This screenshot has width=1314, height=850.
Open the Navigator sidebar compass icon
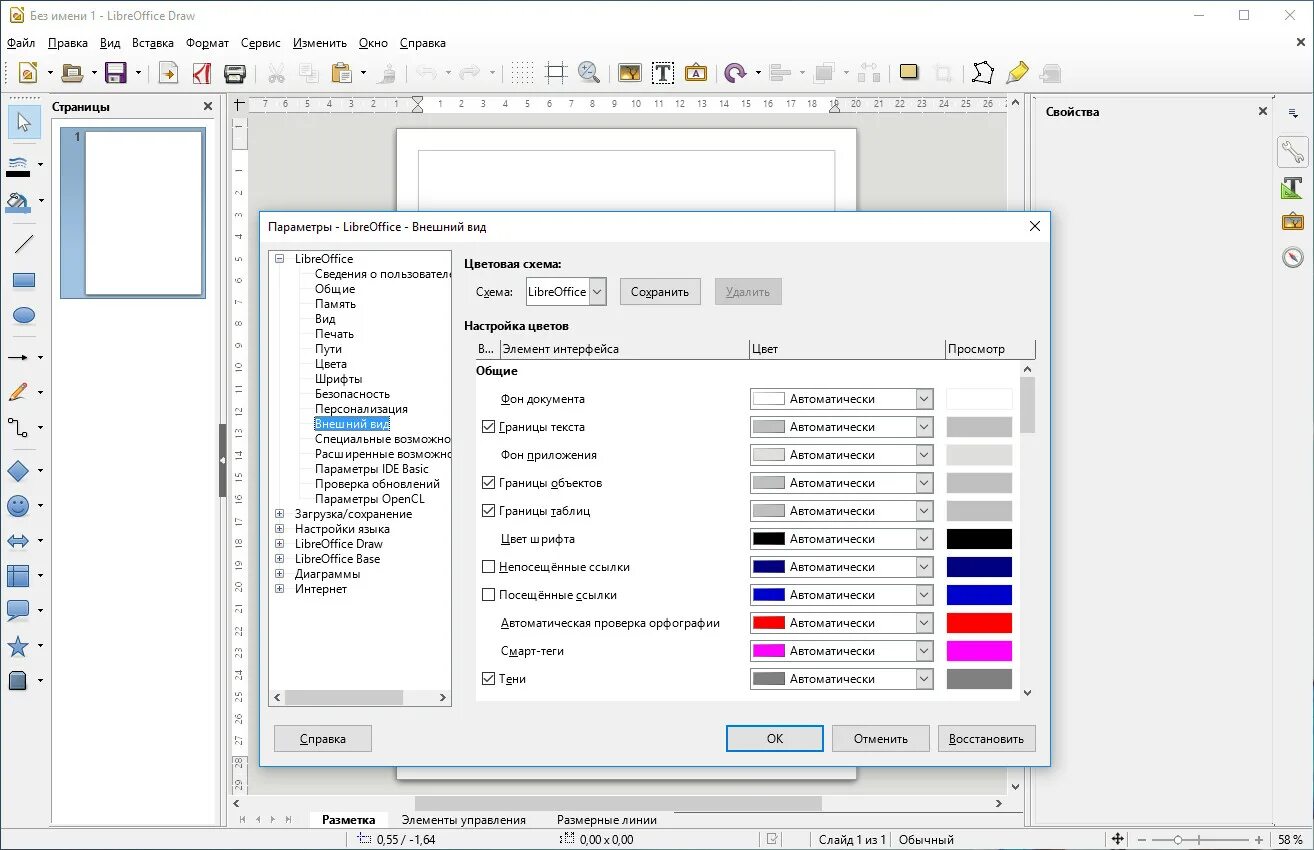[x=1293, y=257]
